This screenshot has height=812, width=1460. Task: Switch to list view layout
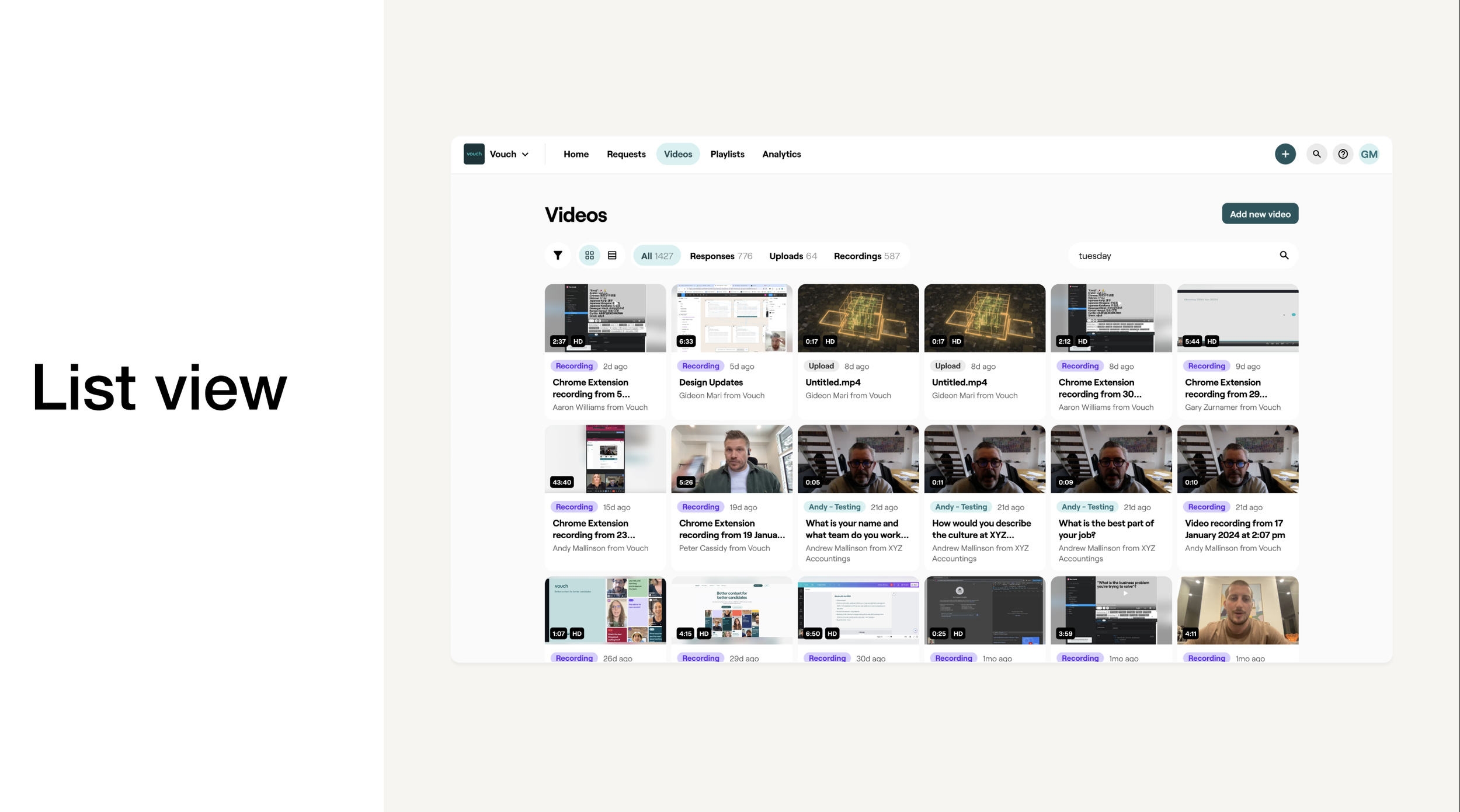click(x=612, y=256)
